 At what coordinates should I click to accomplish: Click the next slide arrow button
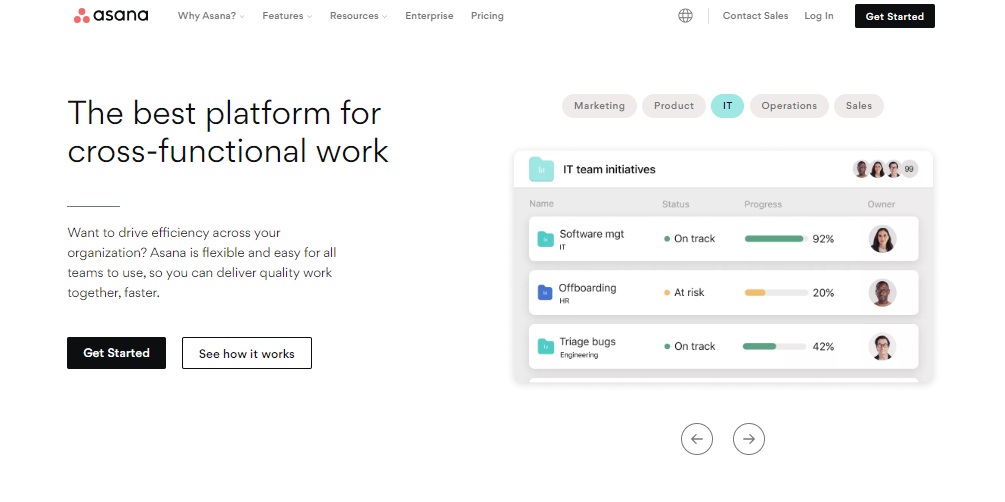(749, 439)
